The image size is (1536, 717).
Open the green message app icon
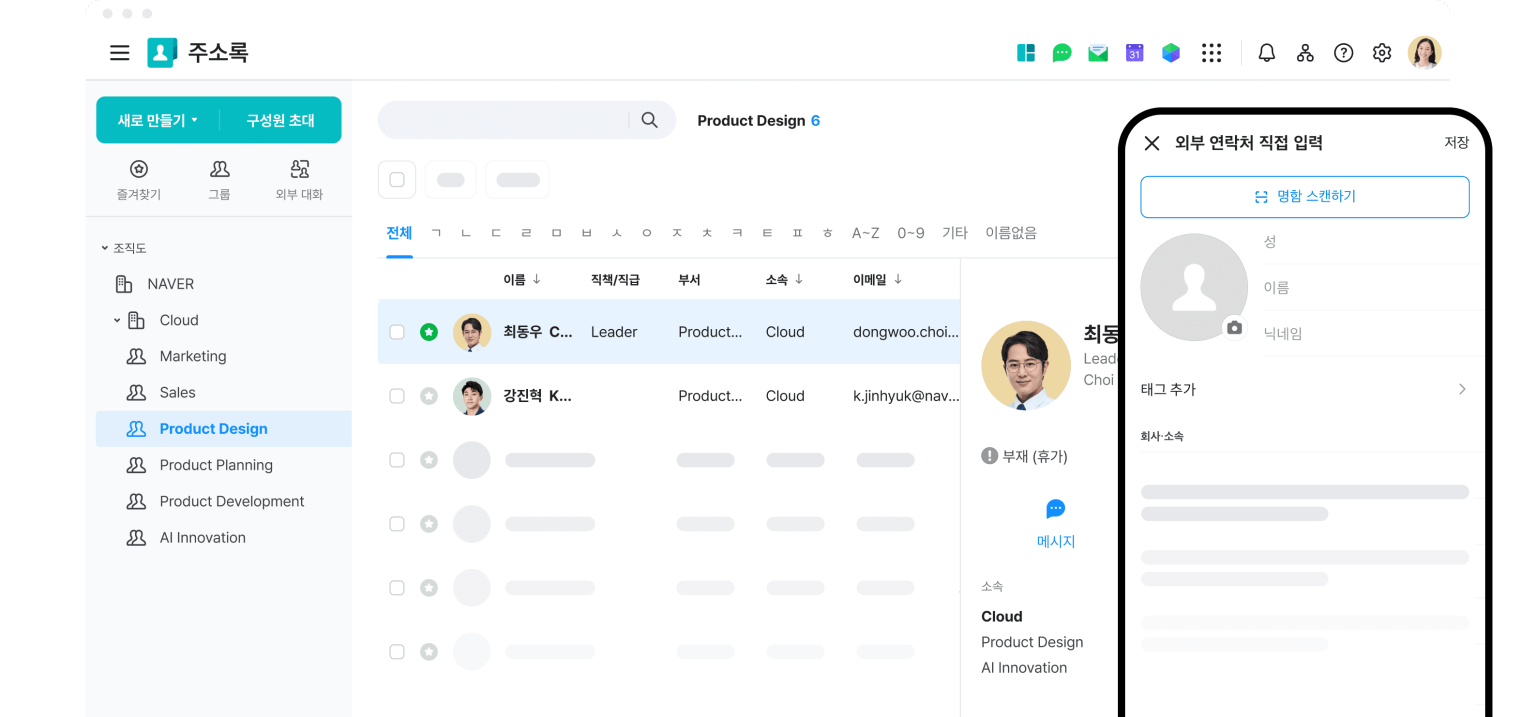pyautogui.click(x=1062, y=53)
